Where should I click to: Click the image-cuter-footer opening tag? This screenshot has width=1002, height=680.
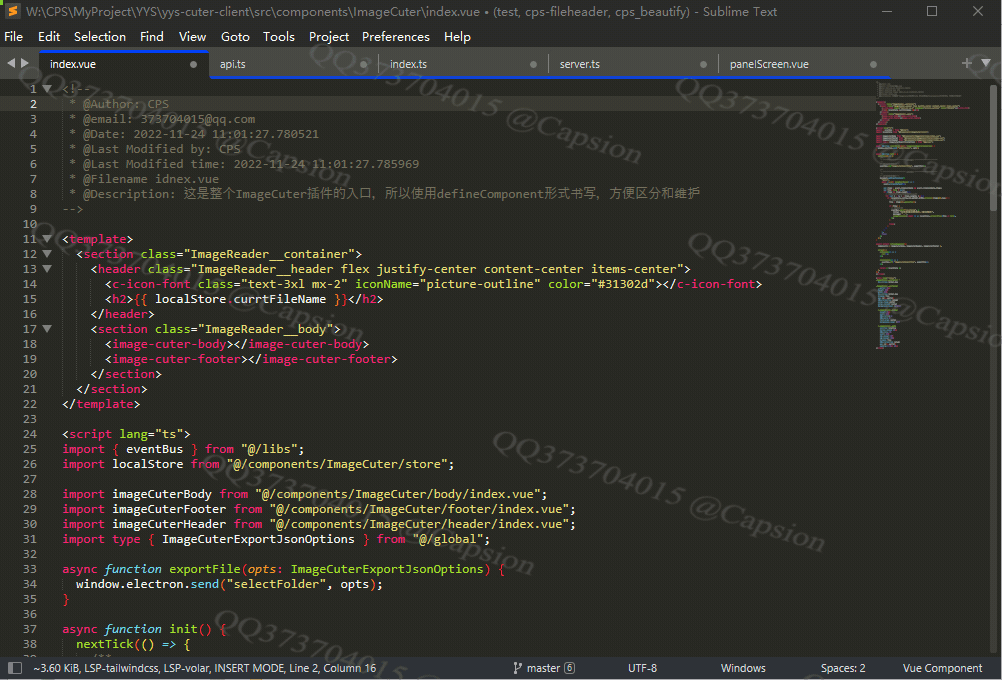point(176,359)
